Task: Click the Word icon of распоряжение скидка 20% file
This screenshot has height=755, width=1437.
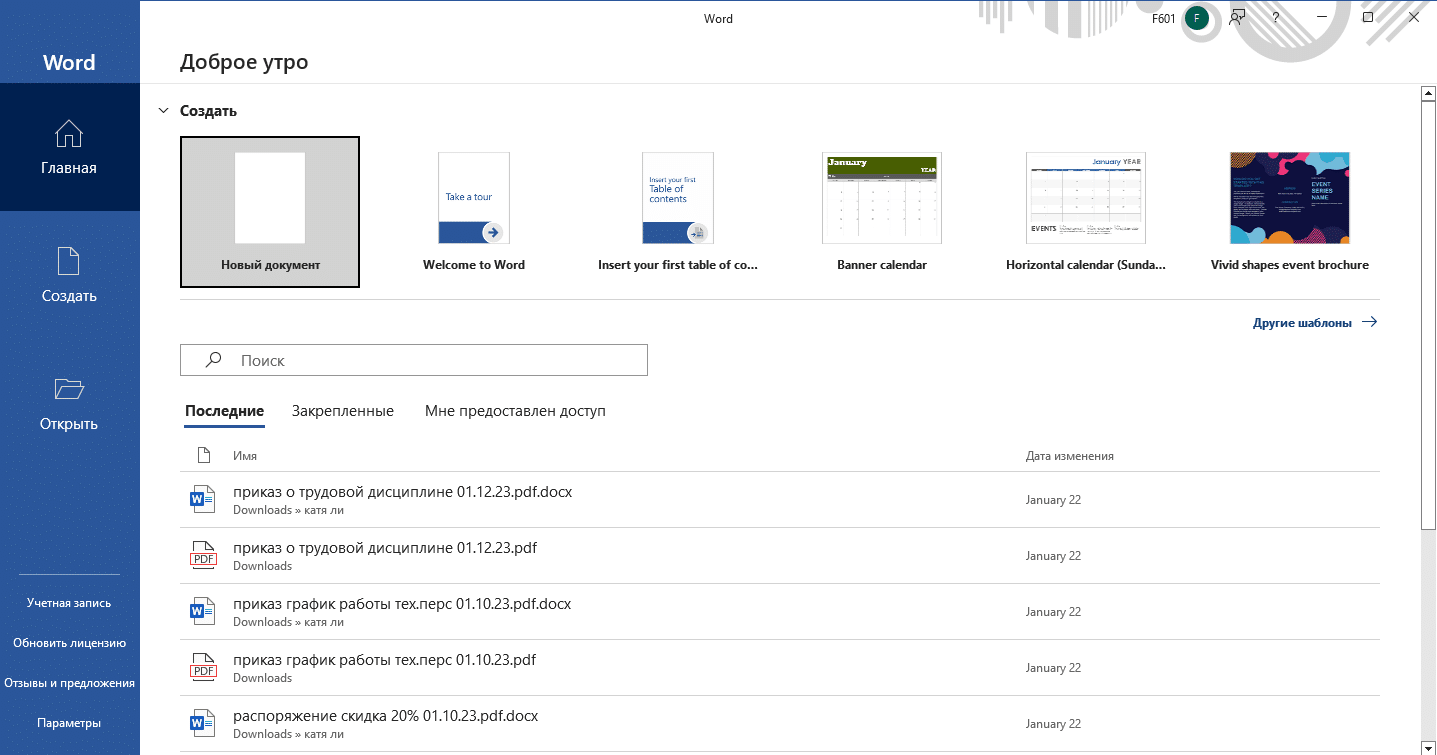Action: [x=203, y=722]
